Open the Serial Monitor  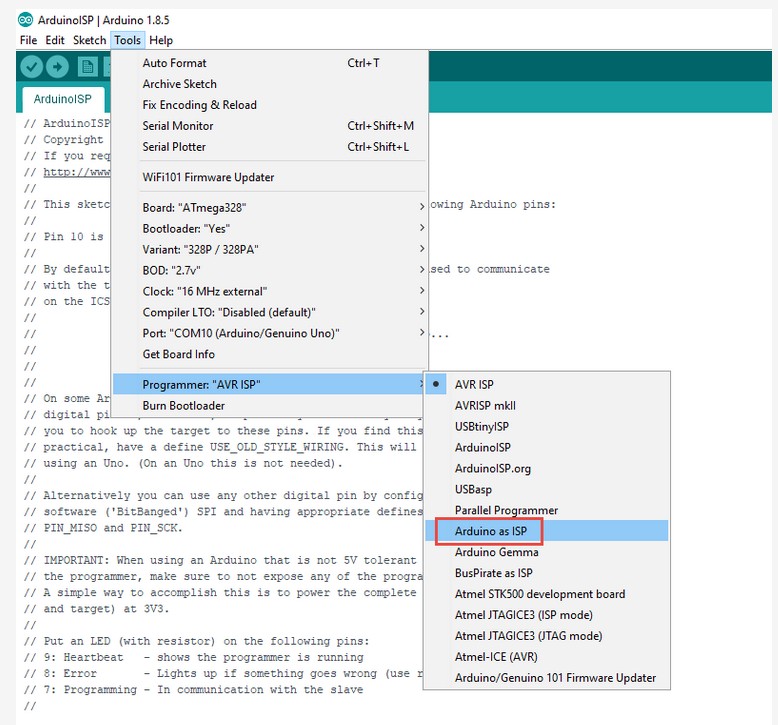(x=269, y=126)
